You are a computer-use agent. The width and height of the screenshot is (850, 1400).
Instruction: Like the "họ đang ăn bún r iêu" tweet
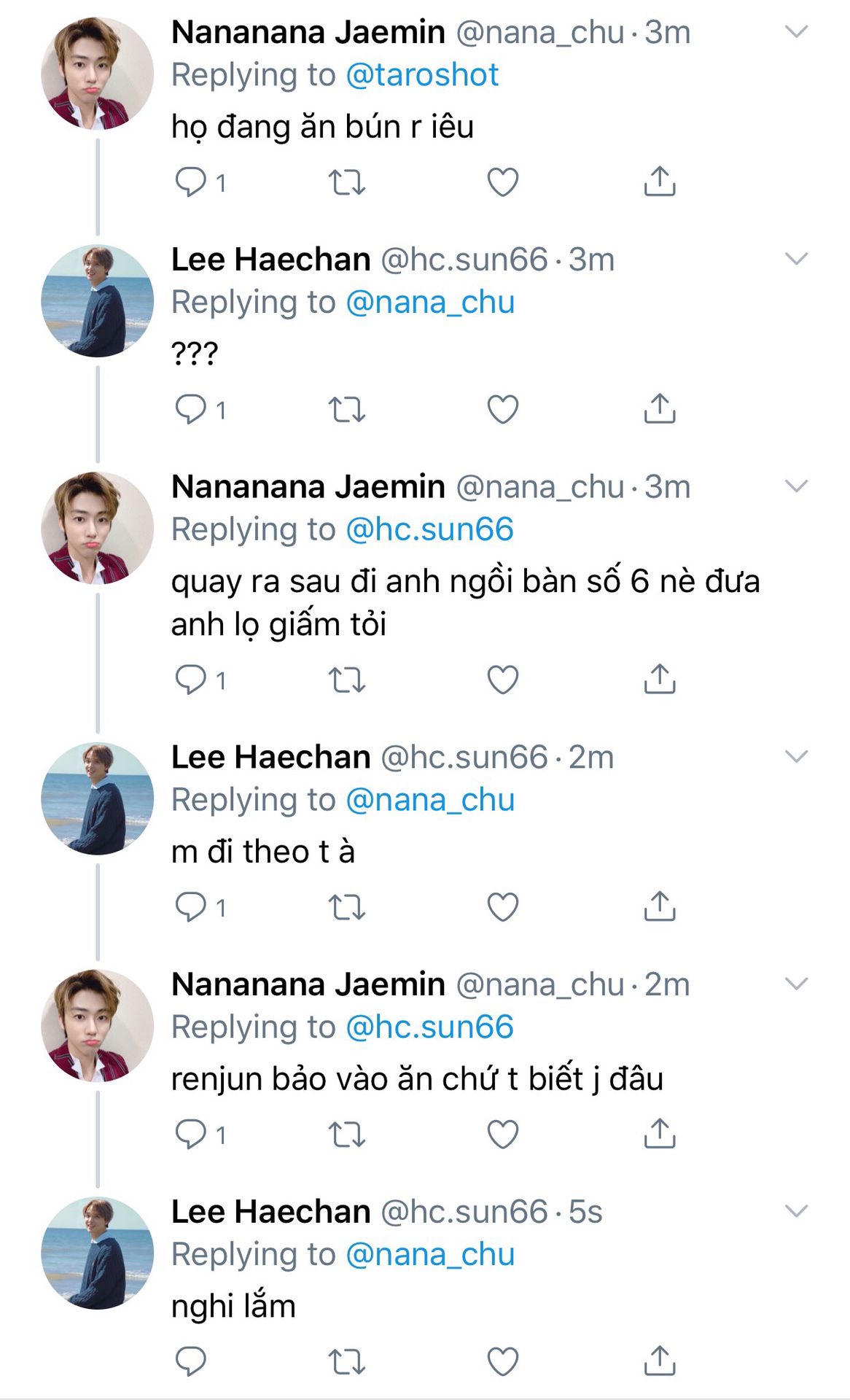(x=502, y=182)
